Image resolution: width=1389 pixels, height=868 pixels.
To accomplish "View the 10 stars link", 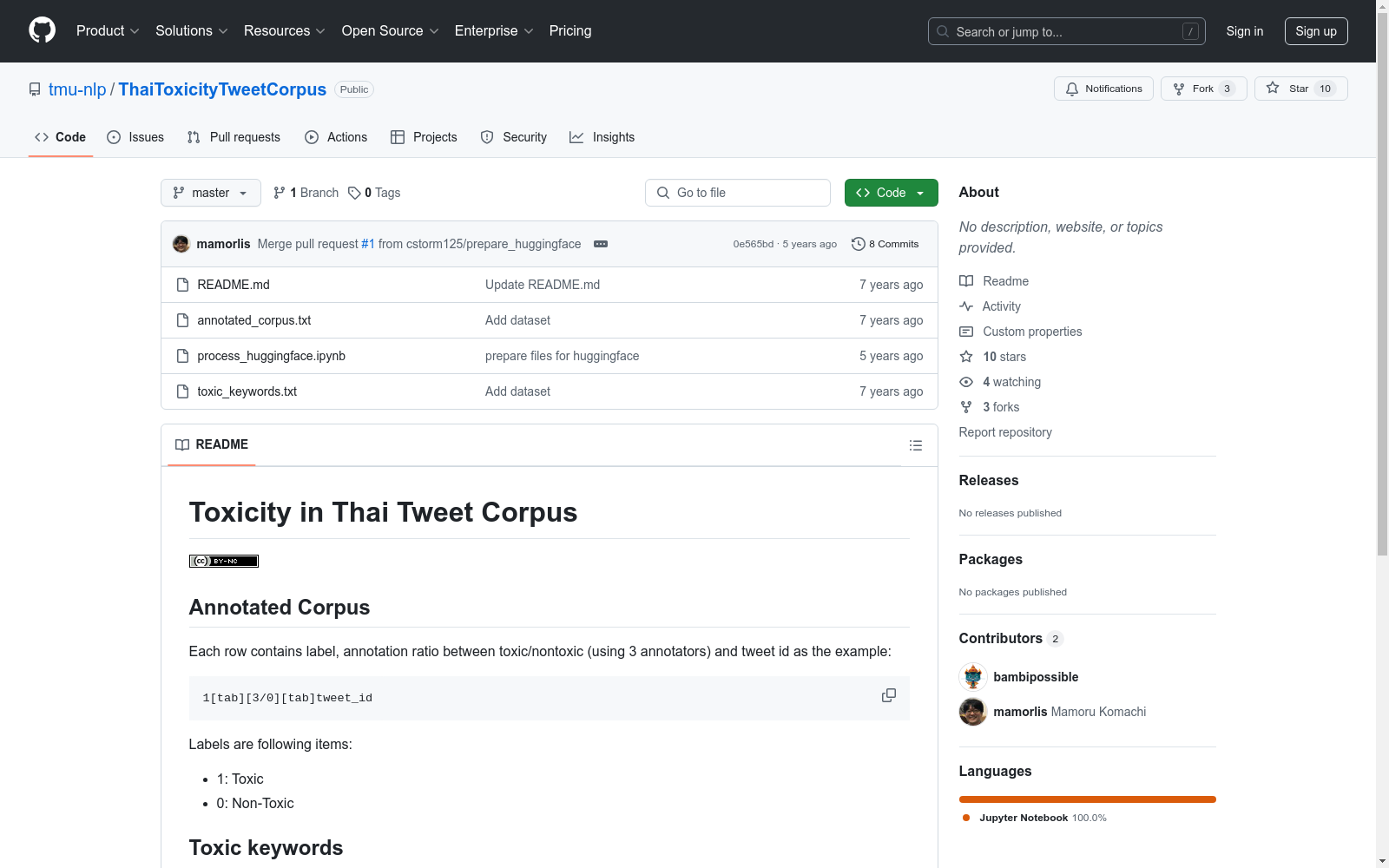I will (x=993, y=357).
